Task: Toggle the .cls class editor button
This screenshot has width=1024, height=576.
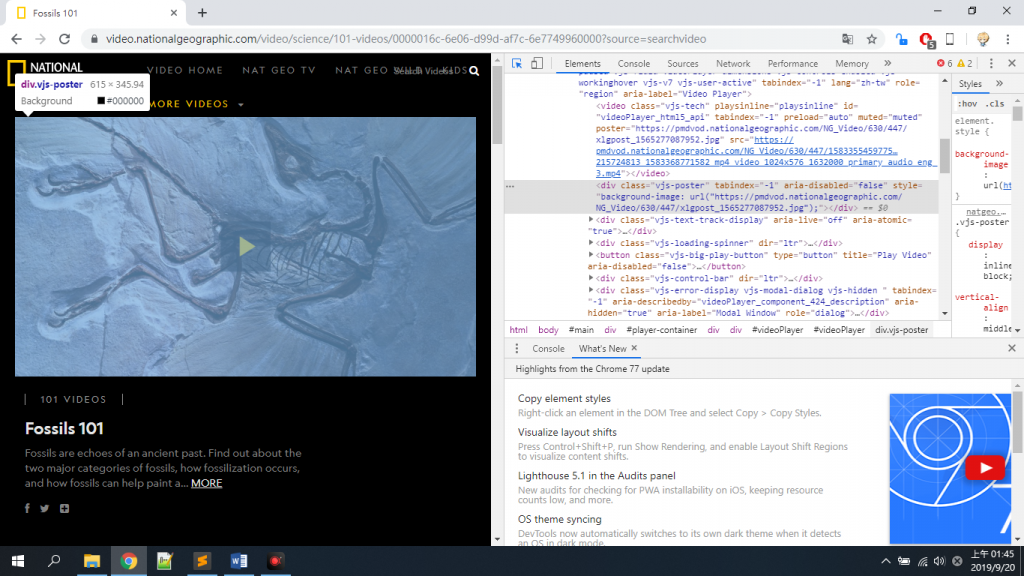Action: [x=995, y=104]
